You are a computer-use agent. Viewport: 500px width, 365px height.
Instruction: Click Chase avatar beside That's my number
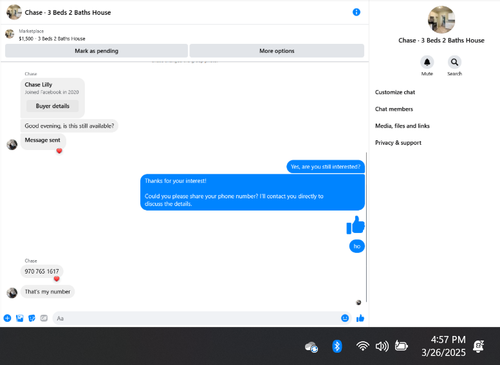[x=12, y=293]
